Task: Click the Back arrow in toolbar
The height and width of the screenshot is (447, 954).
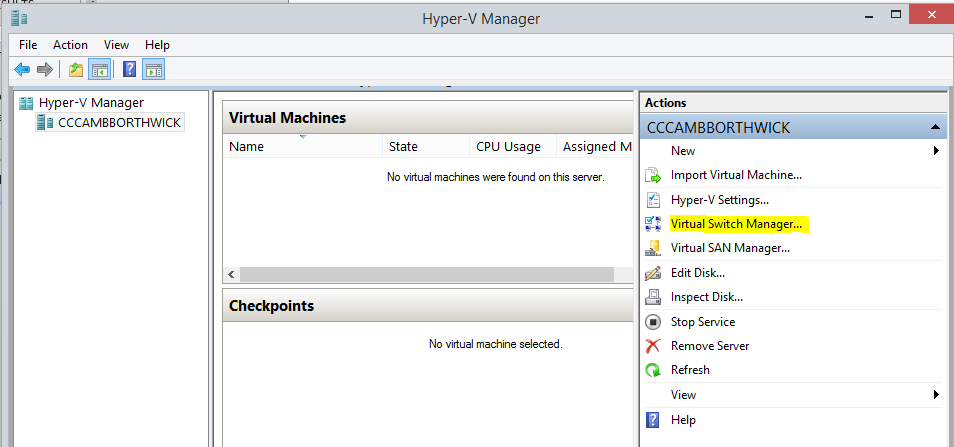Action: pos(22,69)
